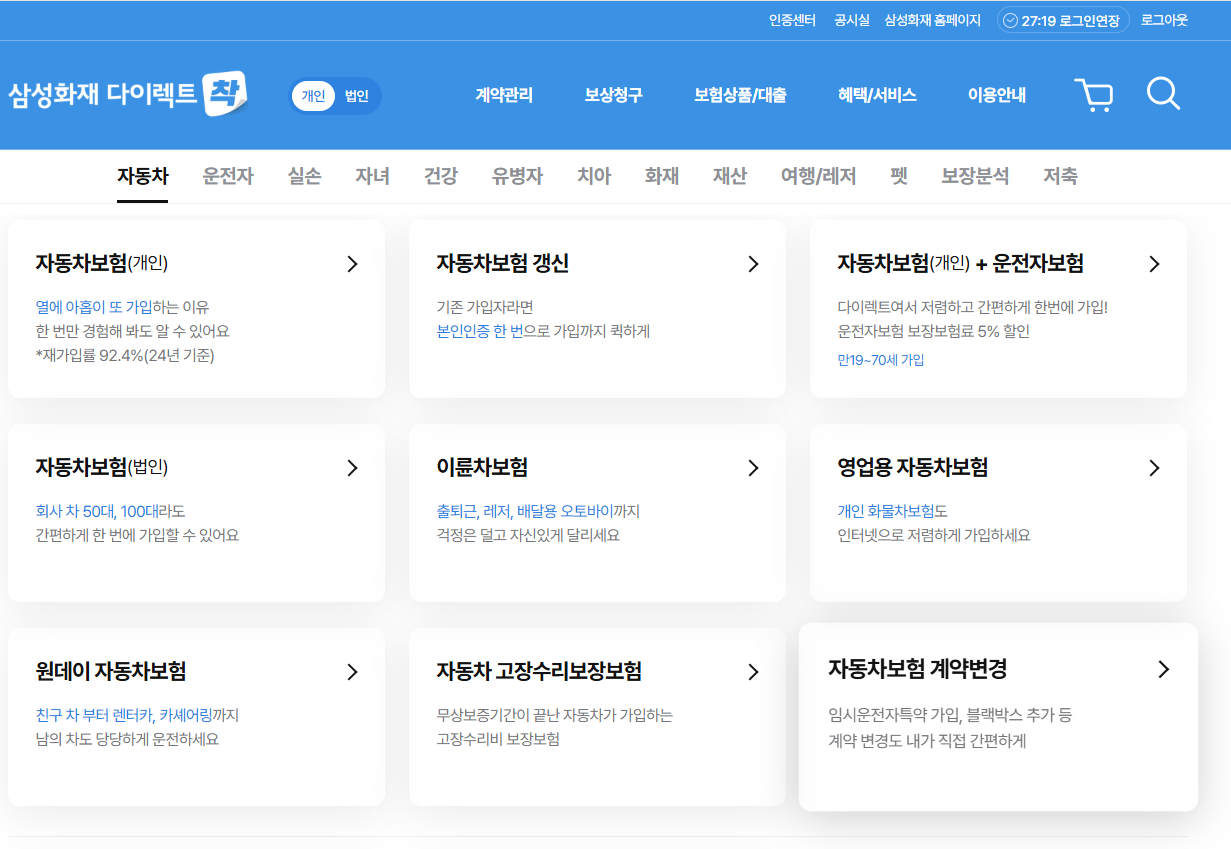Open 자동차보험(법인) card arrow
Screen dimensions: 1231x849
click(352, 468)
